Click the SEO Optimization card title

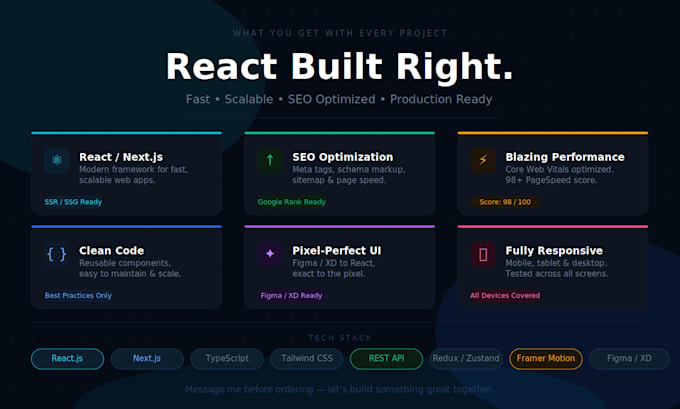[x=343, y=157]
